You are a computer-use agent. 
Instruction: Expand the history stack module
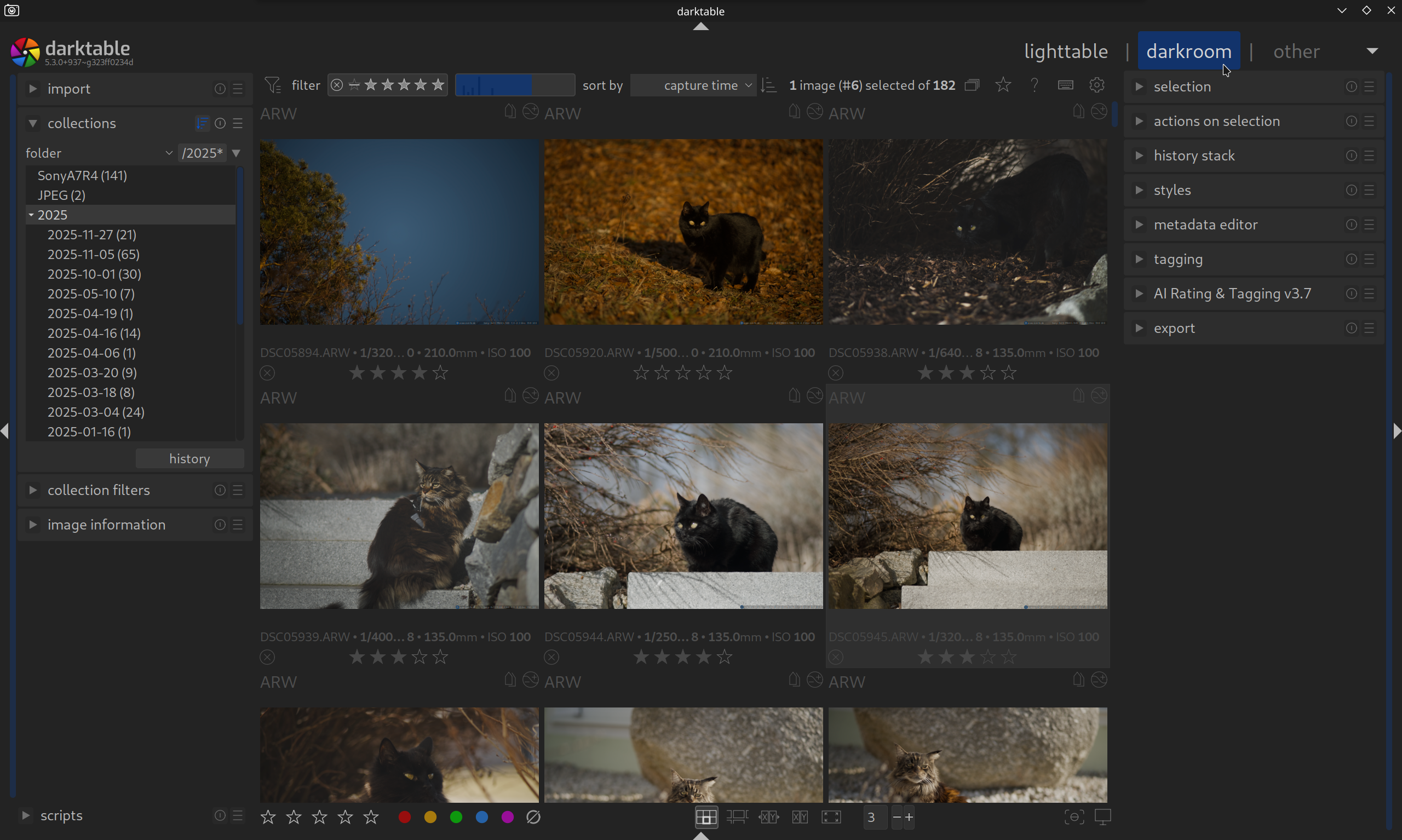[1194, 156]
